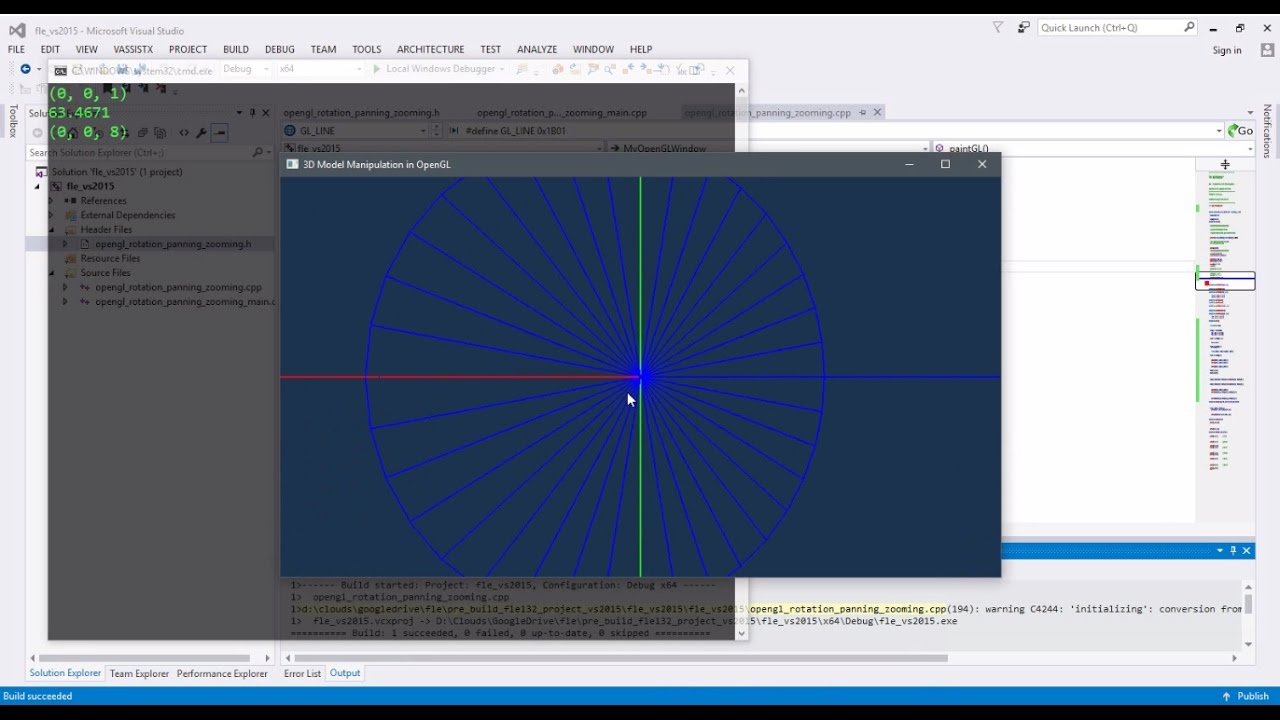Screen dimensions: 1280x720
Task: Click the editor split view handle
Action: (1225, 164)
